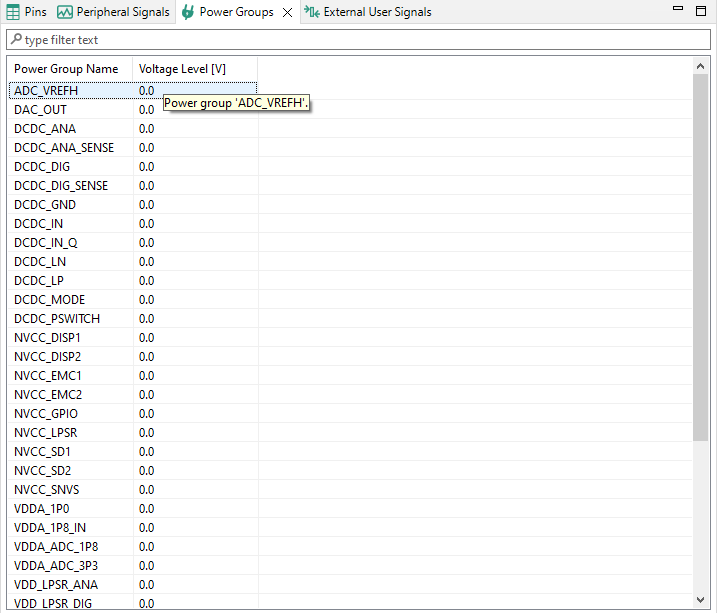Click the Power Groups plug icon

tap(188, 12)
